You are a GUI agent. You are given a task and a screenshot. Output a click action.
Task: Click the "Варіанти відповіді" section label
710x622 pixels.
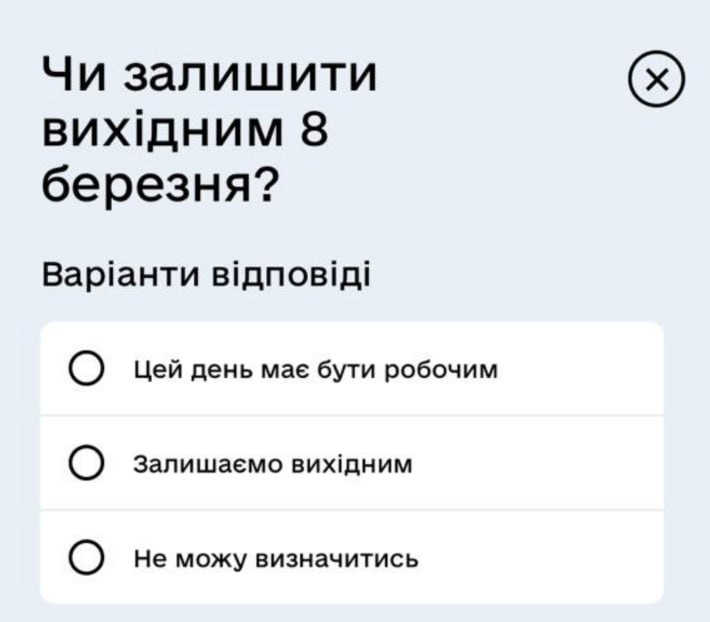pos(206,273)
